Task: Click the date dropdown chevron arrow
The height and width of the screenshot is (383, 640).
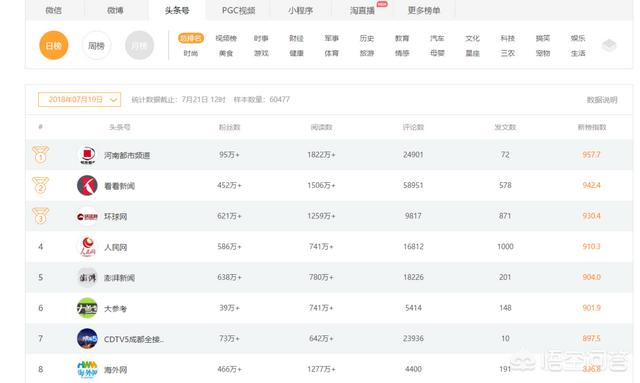Action: (113, 100)
